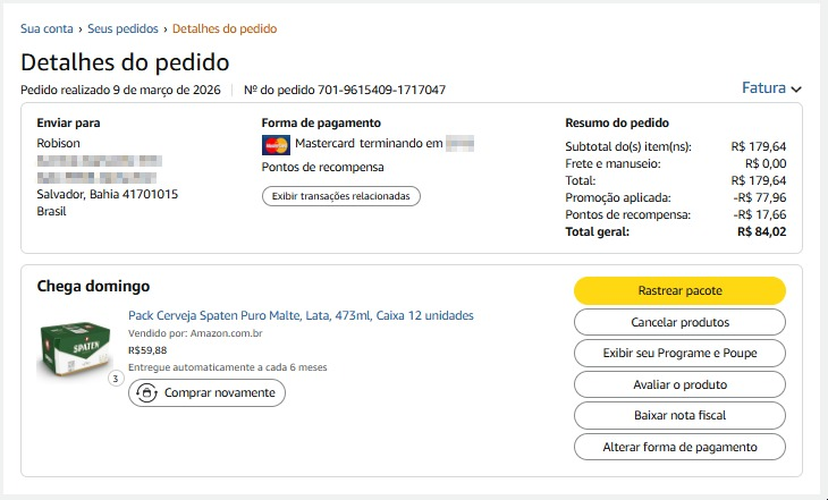Click the Spaten beer box thumbnail
The height and width of the screenshot is (500, 828).
[74, 346]
